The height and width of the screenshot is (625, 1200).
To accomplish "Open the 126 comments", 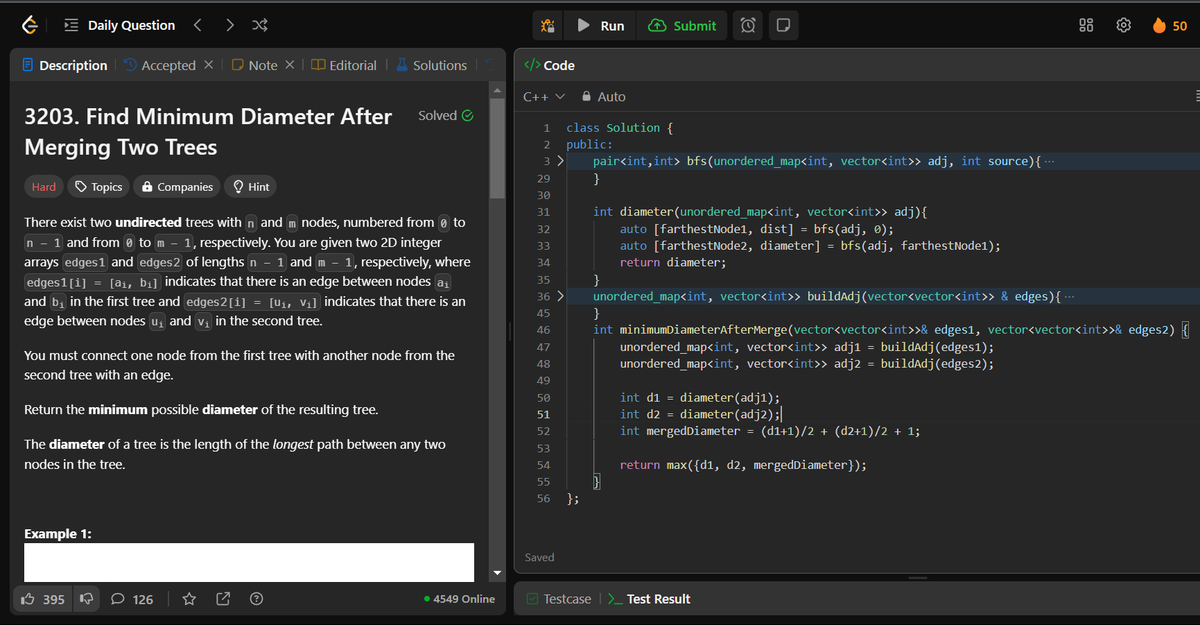I will [x=132, y=599].
